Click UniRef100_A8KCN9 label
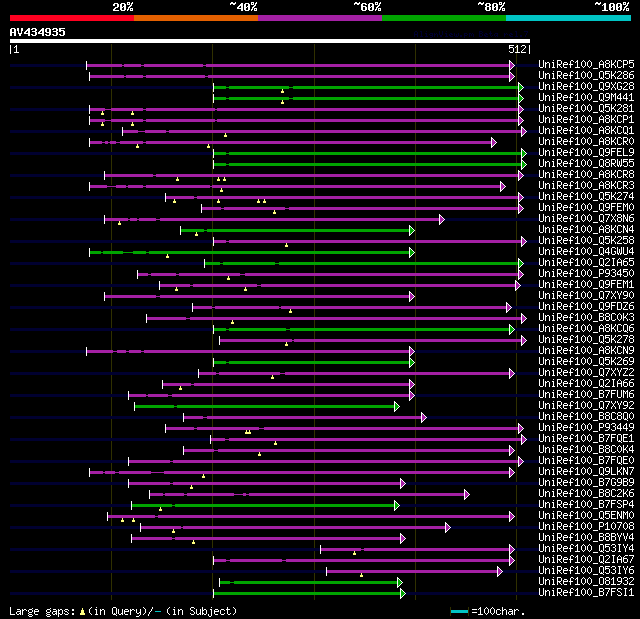Screen dimensions: 640x619 586,351
